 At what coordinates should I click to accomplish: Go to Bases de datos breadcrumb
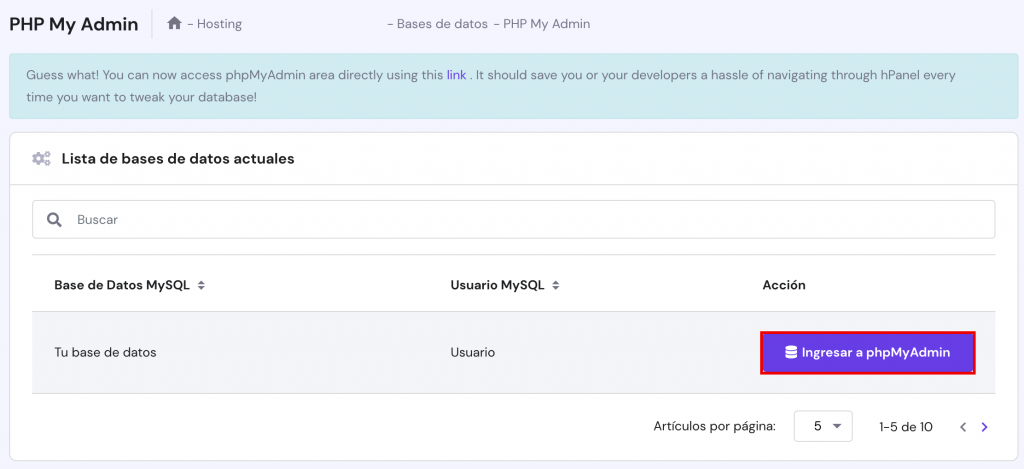[x=439, y=23]
